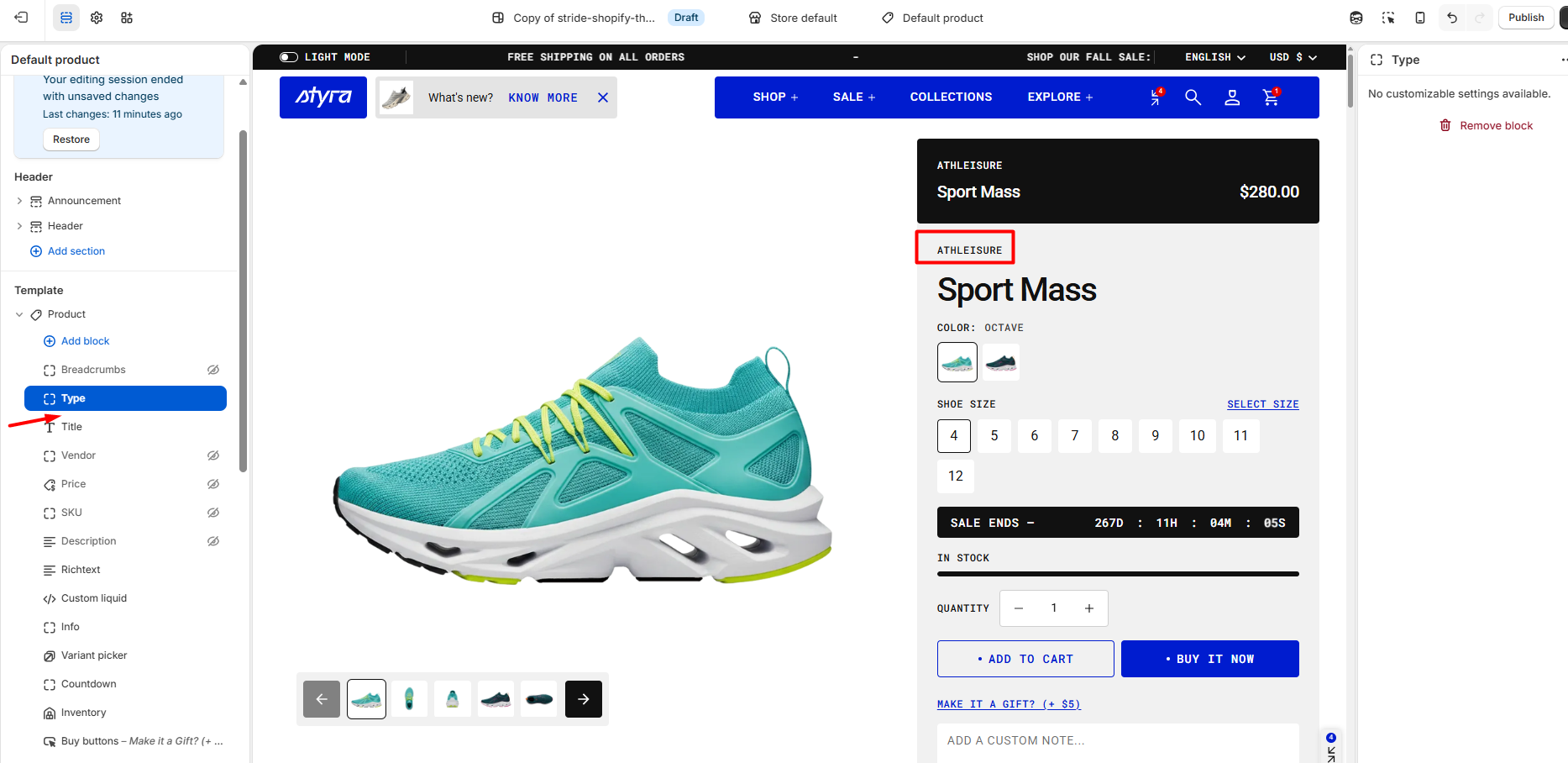Click Add section link
The image size is (1568, 763).
[x=68, y=251]
